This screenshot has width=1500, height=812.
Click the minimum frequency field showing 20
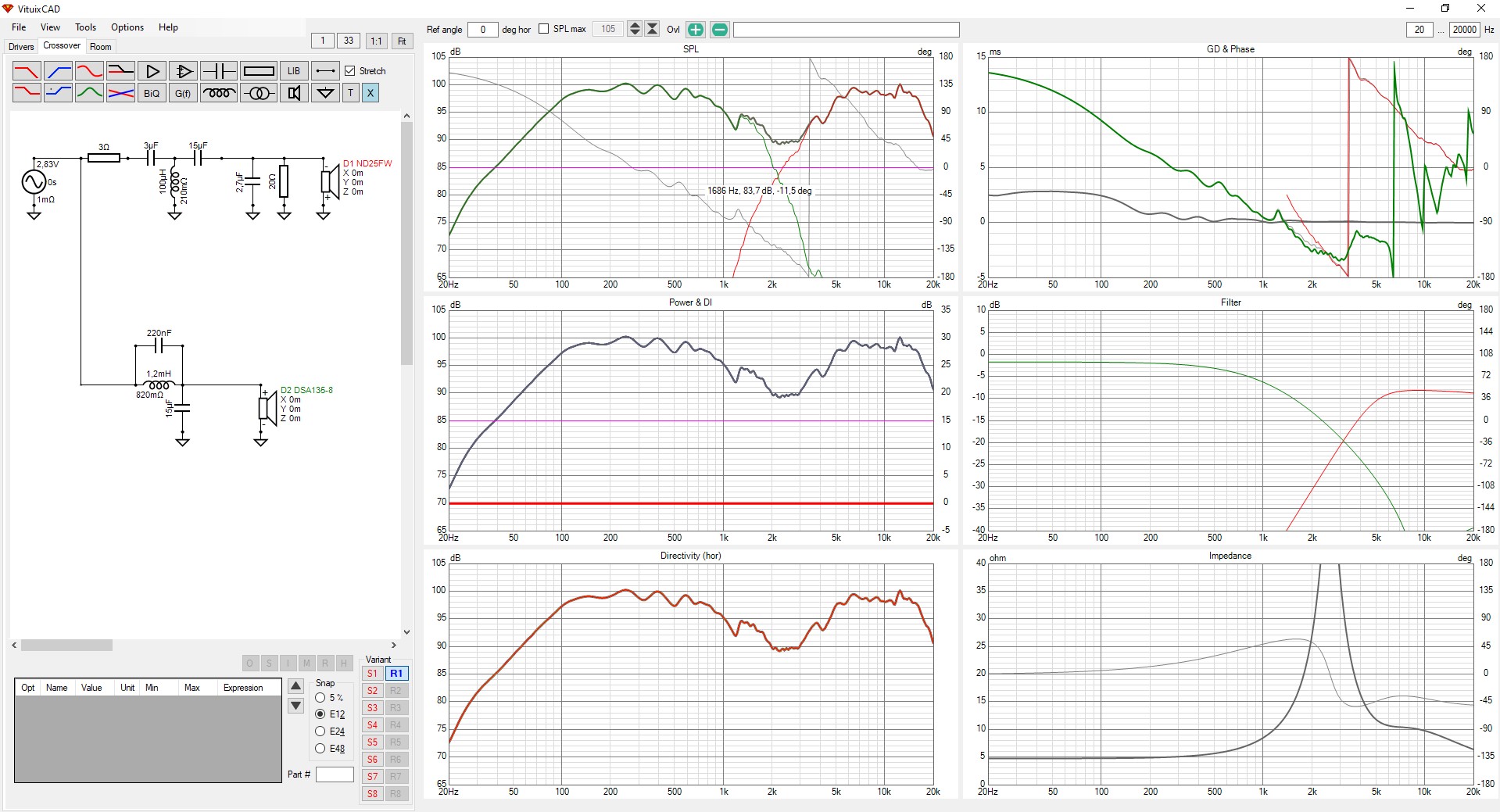[1419, 30]
